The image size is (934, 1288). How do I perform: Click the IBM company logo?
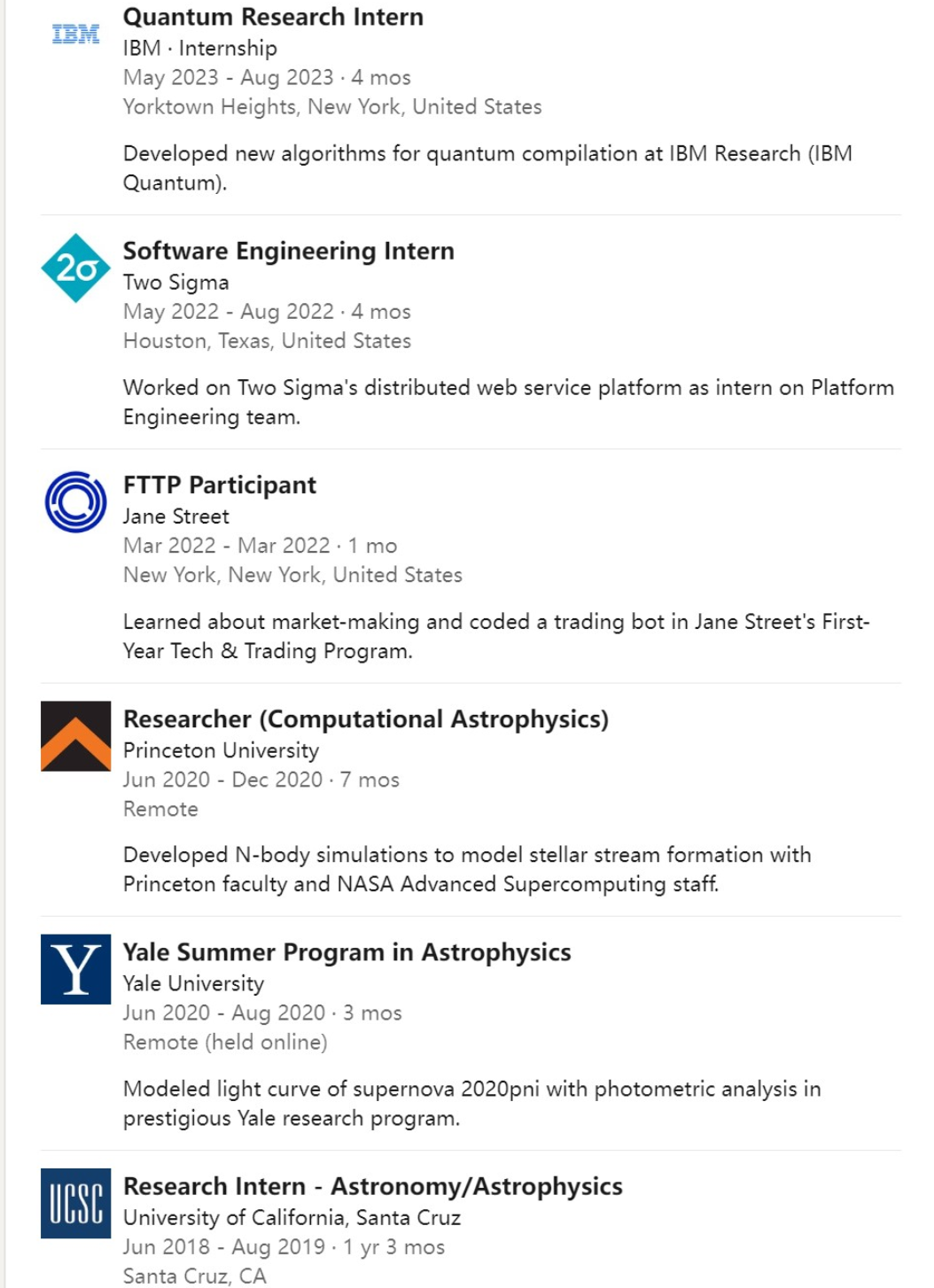(x=75, y=35)
